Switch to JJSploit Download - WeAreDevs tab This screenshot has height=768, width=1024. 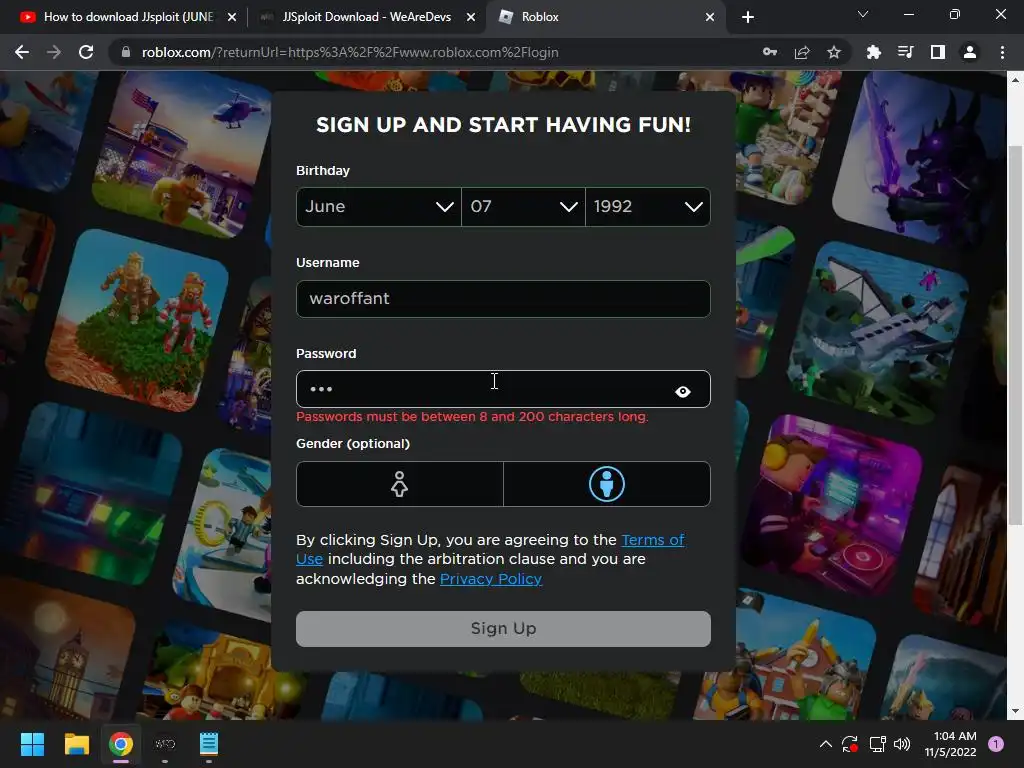(366, 17)
